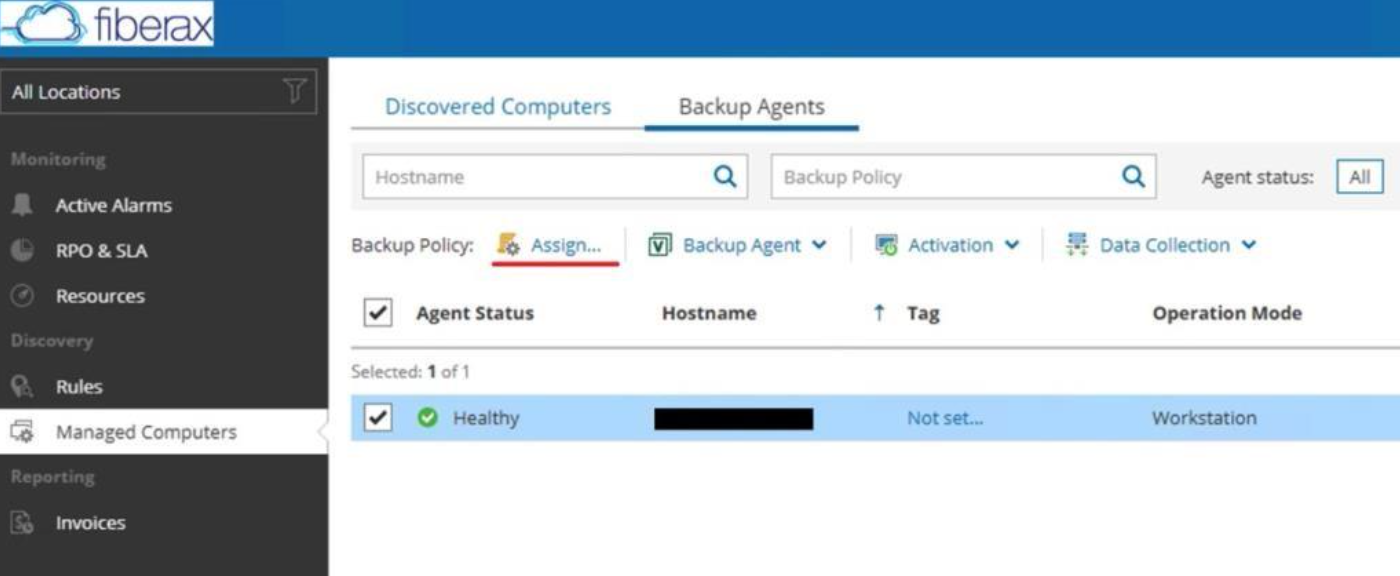Click into the Hostname search field
This screenshot has width=1400, height=576.
click(555, 176)
